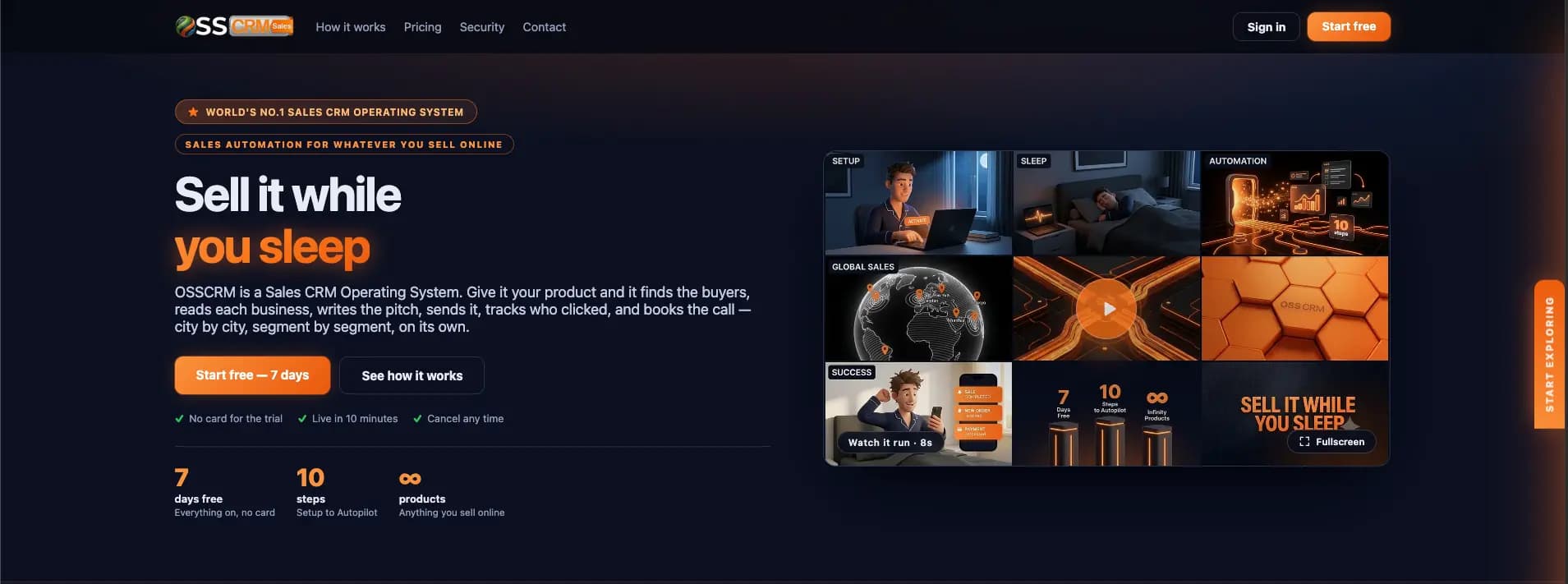Click the See how it works button

[x=412, y=375]
